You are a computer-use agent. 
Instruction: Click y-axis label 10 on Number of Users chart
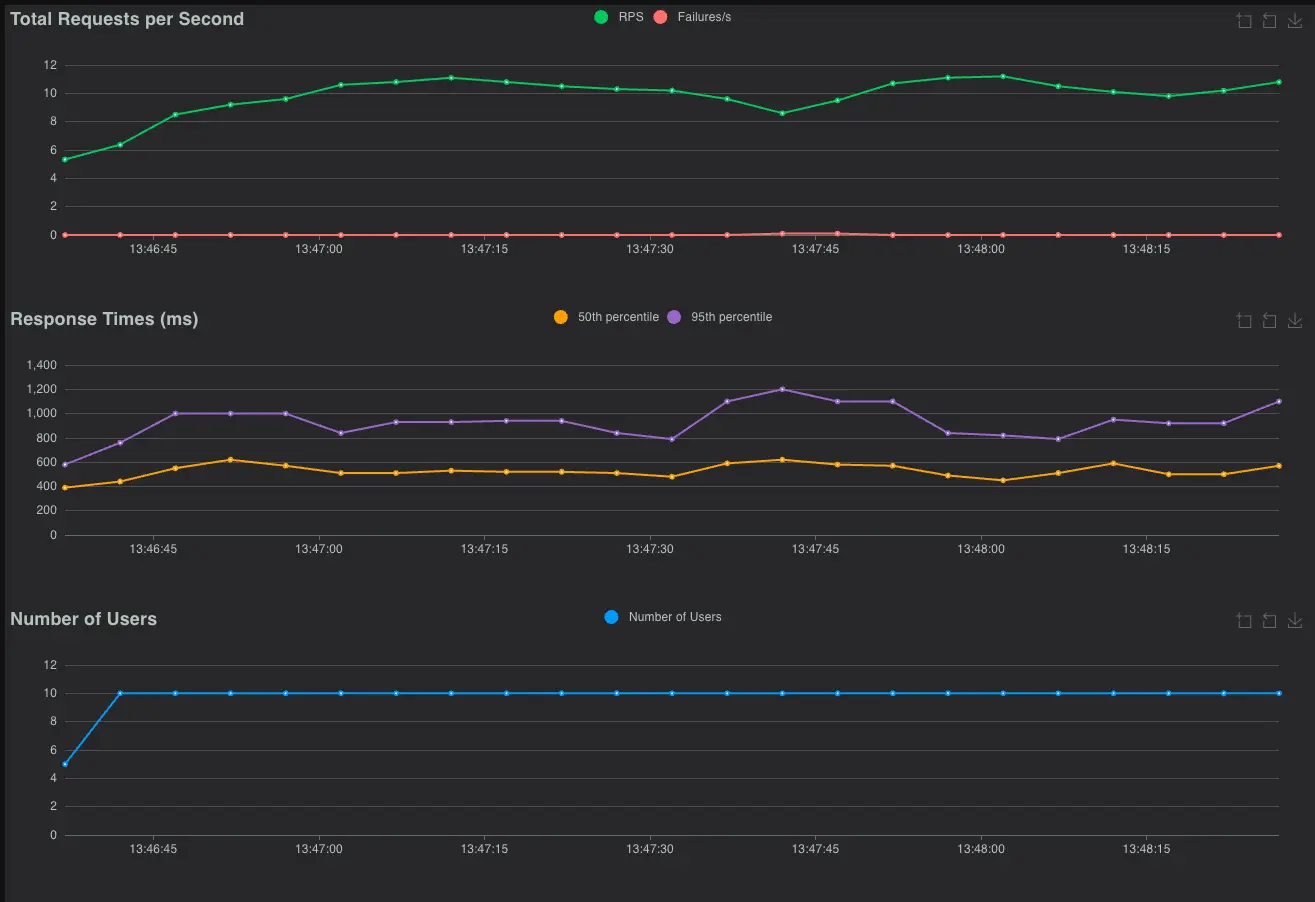tap(51, 693)
